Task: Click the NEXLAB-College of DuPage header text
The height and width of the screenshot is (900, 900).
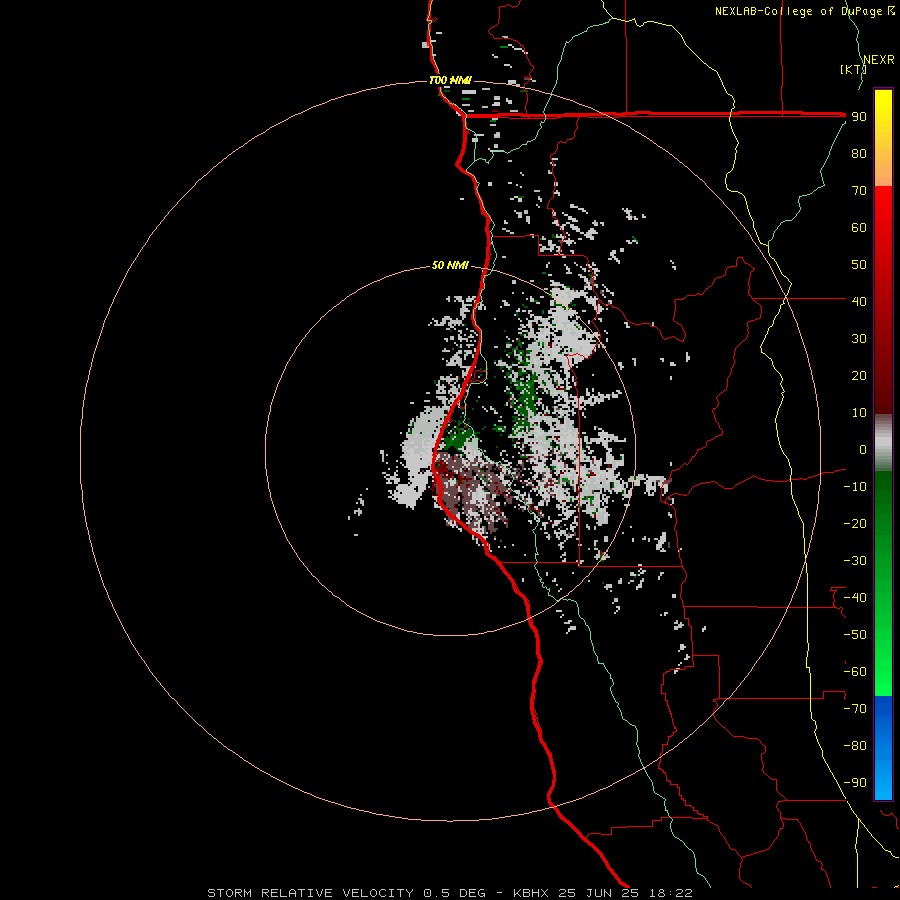Action: click(805, 11)
